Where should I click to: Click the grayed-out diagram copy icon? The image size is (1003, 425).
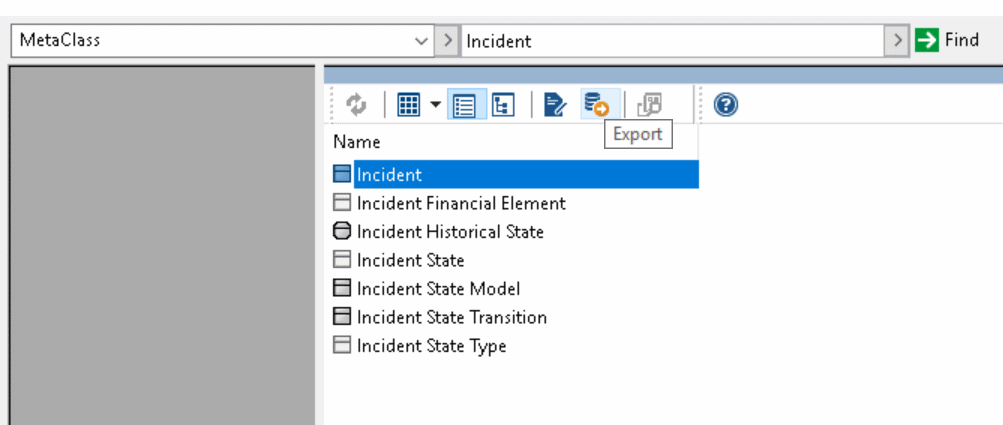(649, 105)
